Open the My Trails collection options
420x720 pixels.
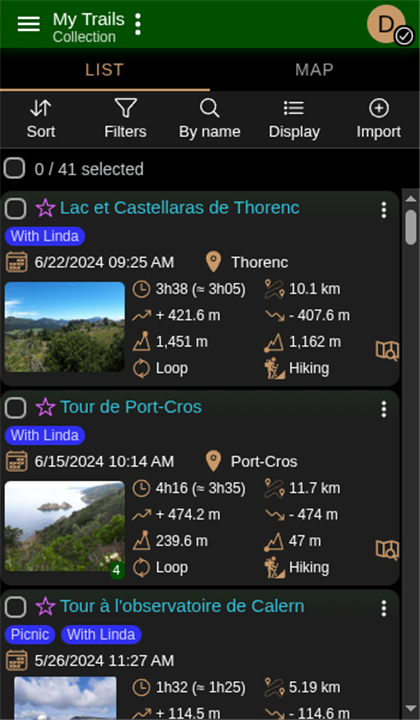pyautogui.click(x=138, y=24)
